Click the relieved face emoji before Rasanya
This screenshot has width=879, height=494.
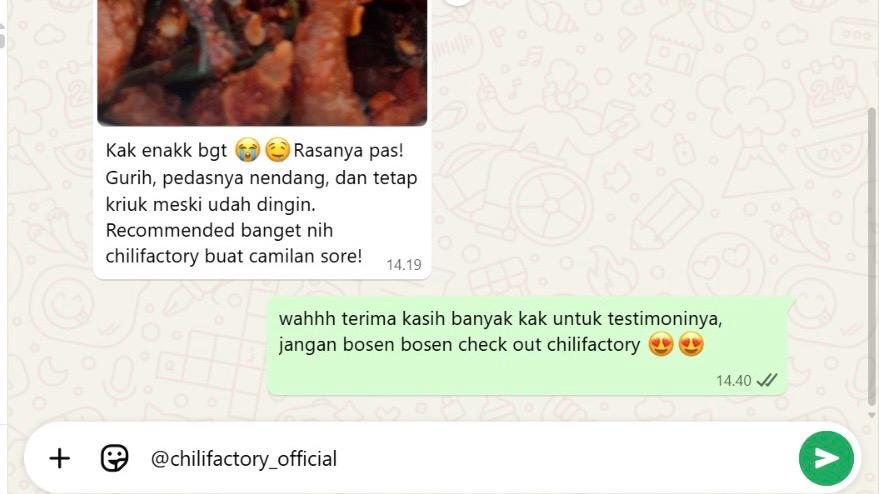277,151
